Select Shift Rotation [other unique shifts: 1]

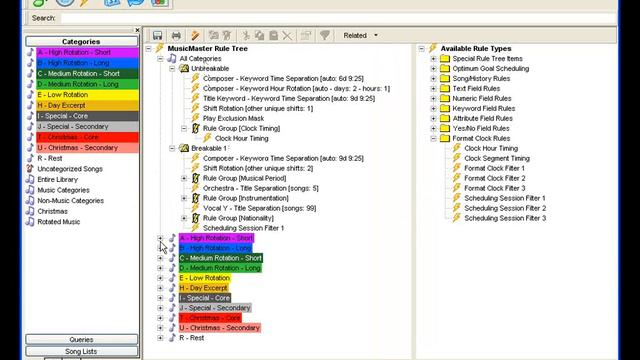(x=258, y=108)
